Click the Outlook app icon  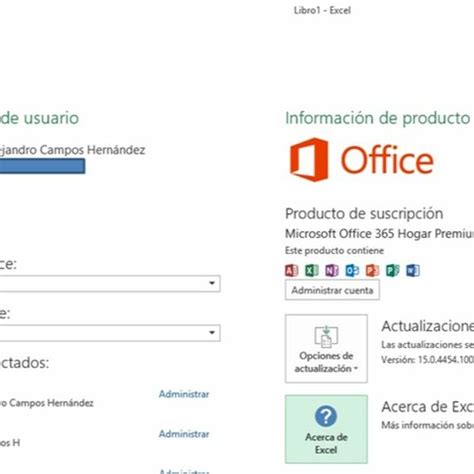pyautogui.click(x=352, y=270)
